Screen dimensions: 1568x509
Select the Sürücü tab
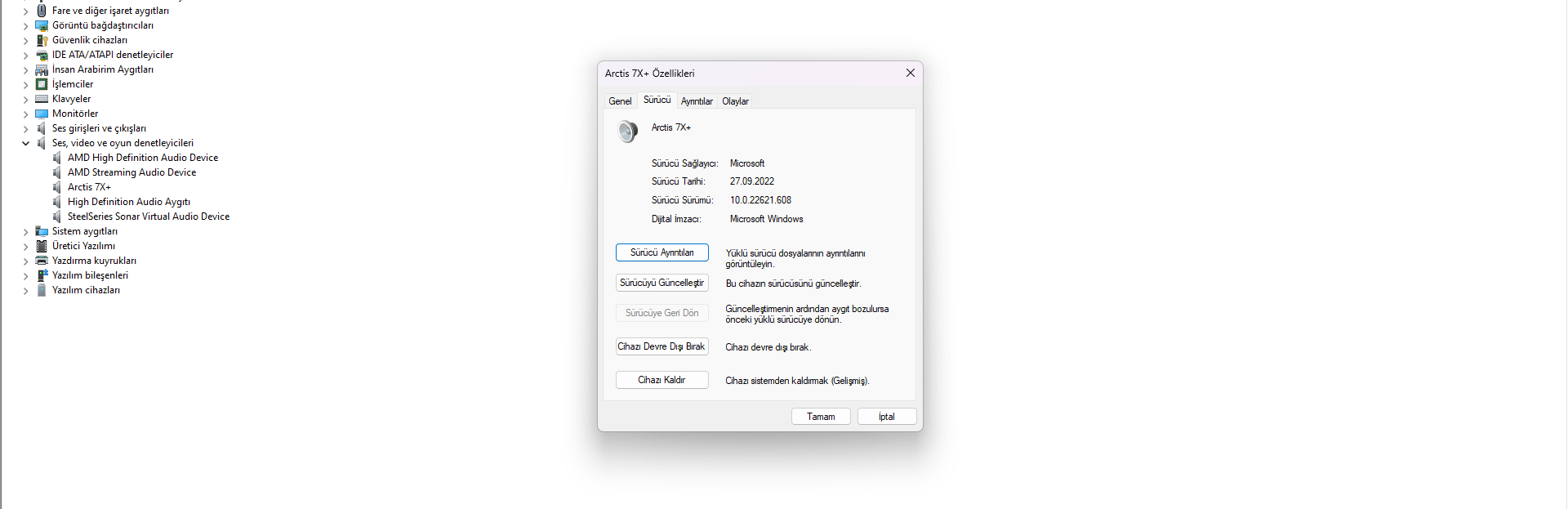click(x=657, y=100)
